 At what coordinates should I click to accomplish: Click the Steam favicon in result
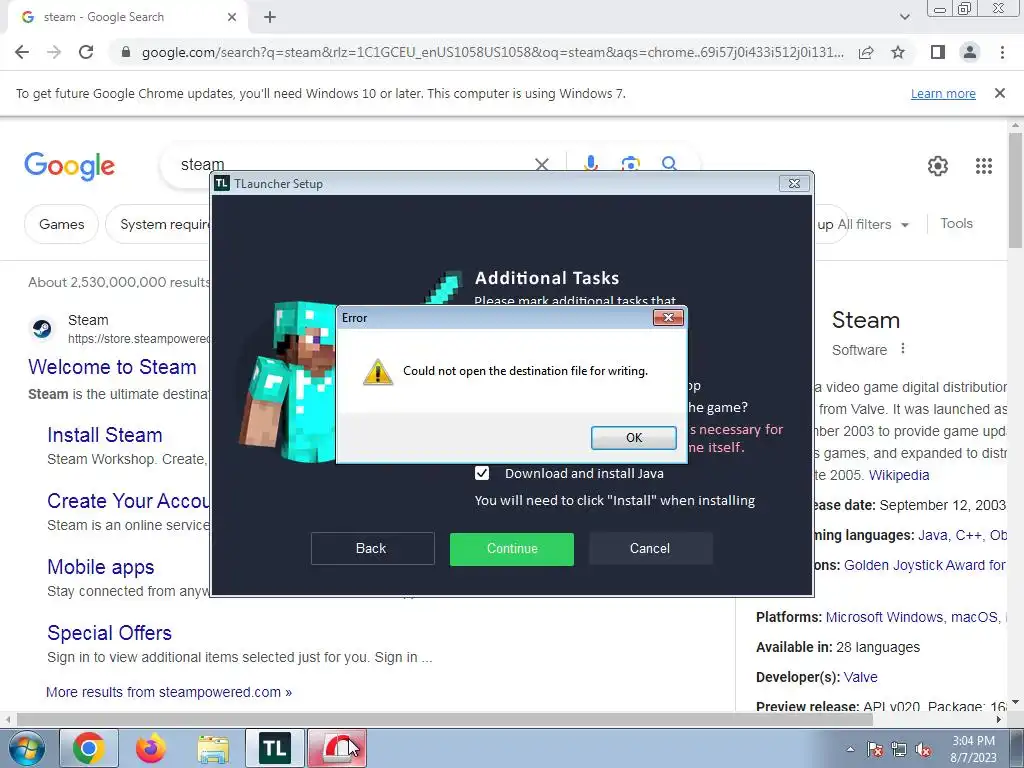42,328
